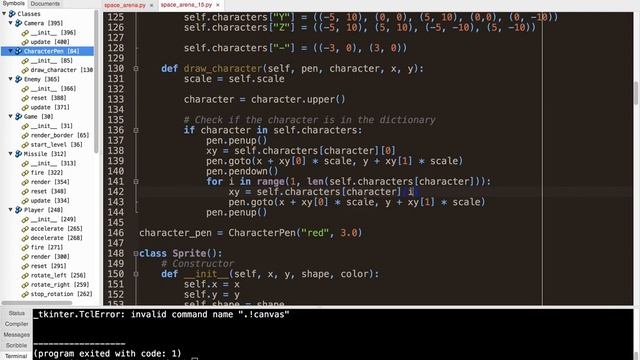Open the space_arena_15.py editor tab

click(x=186, y=5)
